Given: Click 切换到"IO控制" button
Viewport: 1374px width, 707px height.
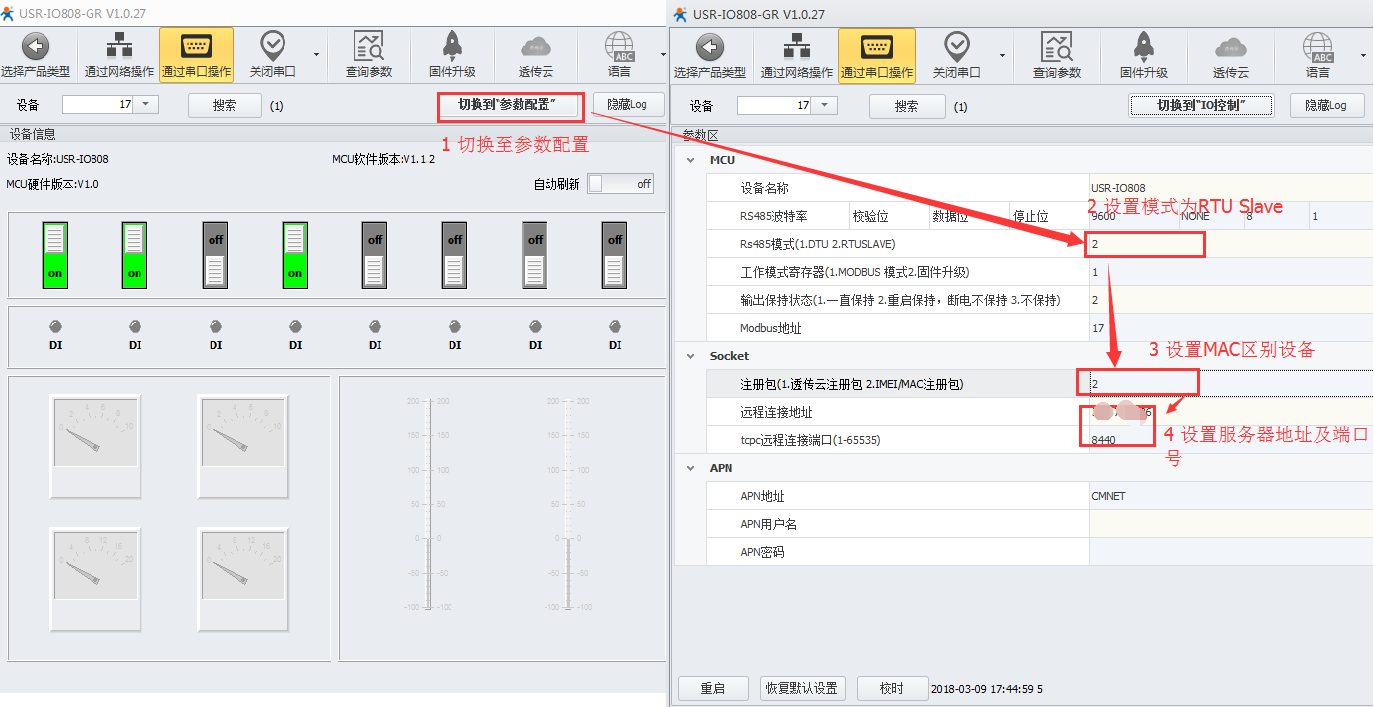Looking at the screenshot, I should point(1202,106).
